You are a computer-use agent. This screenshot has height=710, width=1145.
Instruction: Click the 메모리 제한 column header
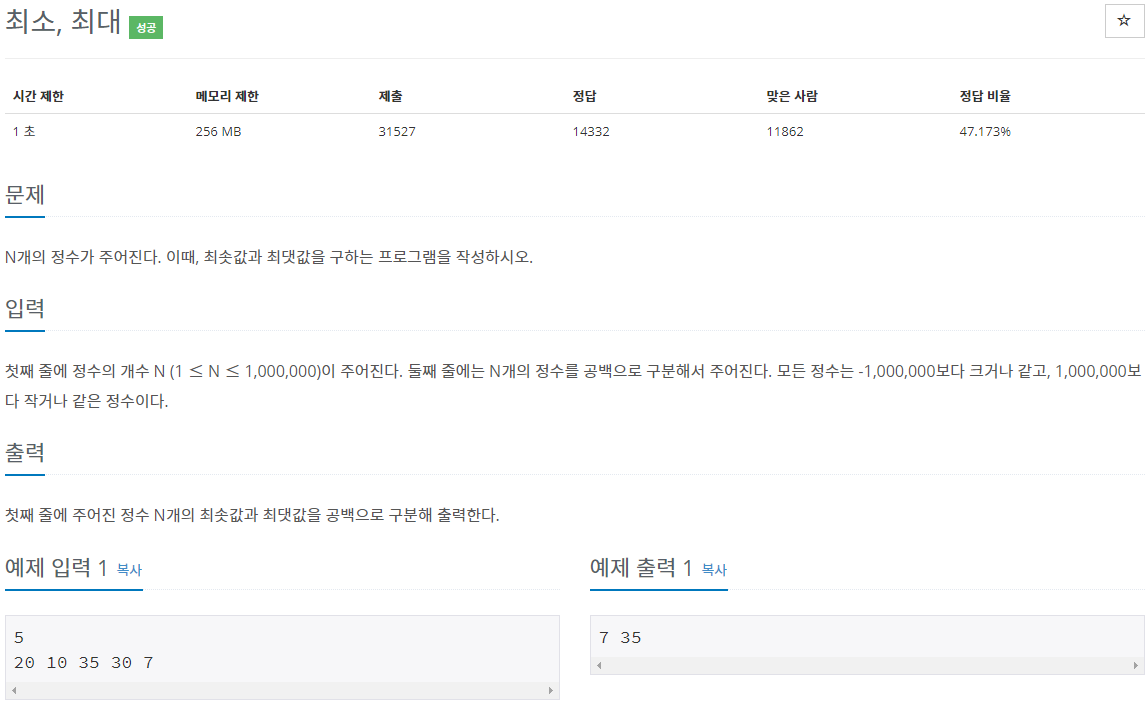coord(227,96)
